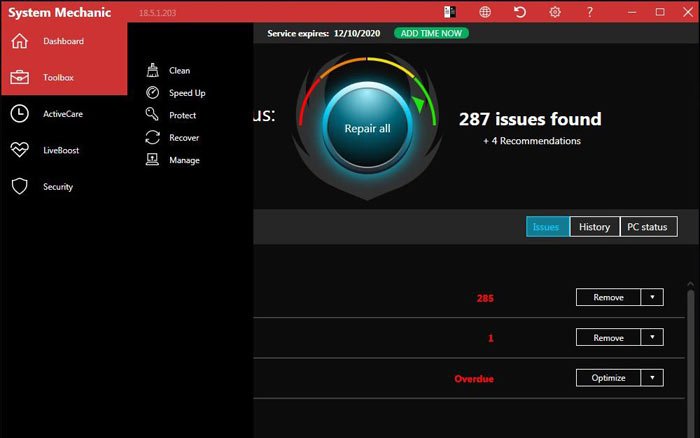Click ADD TIME NOW button
Screen dimensions: 700x438
pyautogui.click(x=431, y=33)
